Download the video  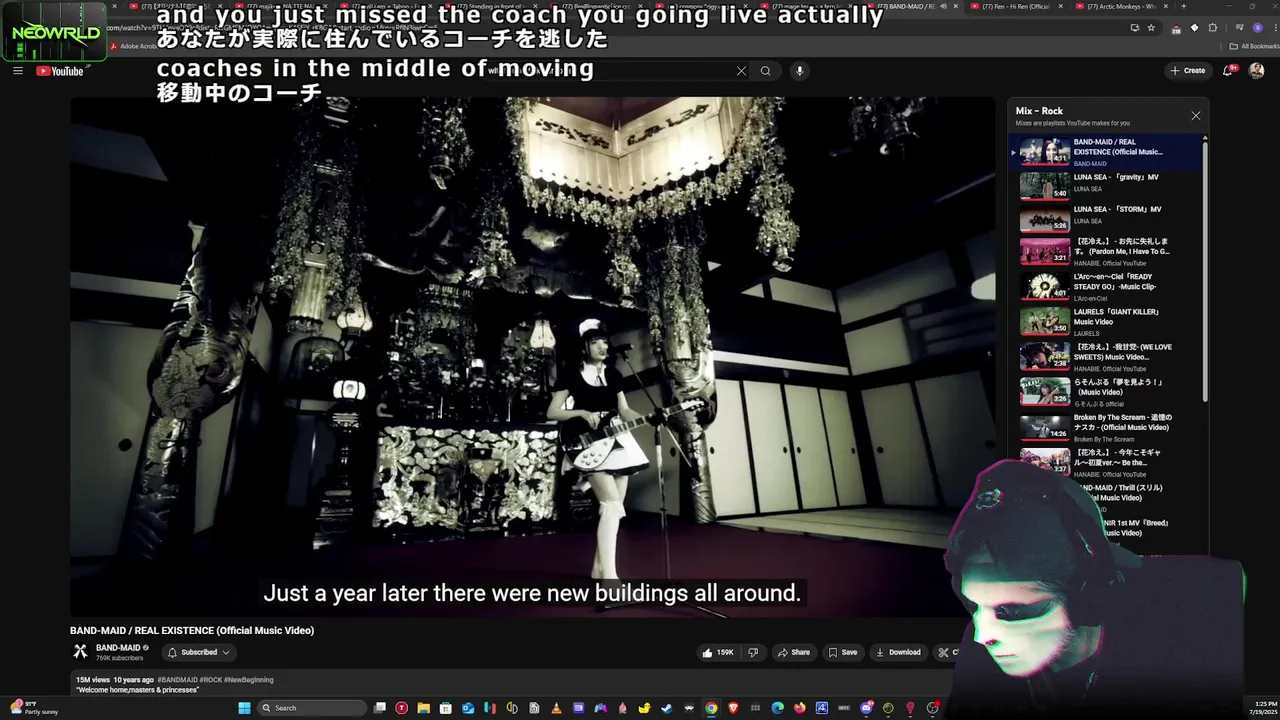(x=898, y=652)
